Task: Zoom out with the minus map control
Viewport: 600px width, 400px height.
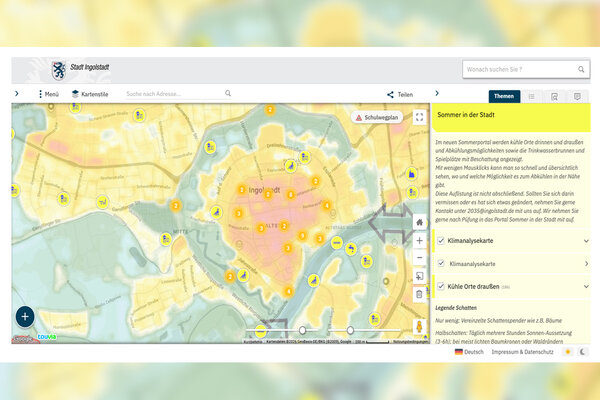Action: point(419,258)
